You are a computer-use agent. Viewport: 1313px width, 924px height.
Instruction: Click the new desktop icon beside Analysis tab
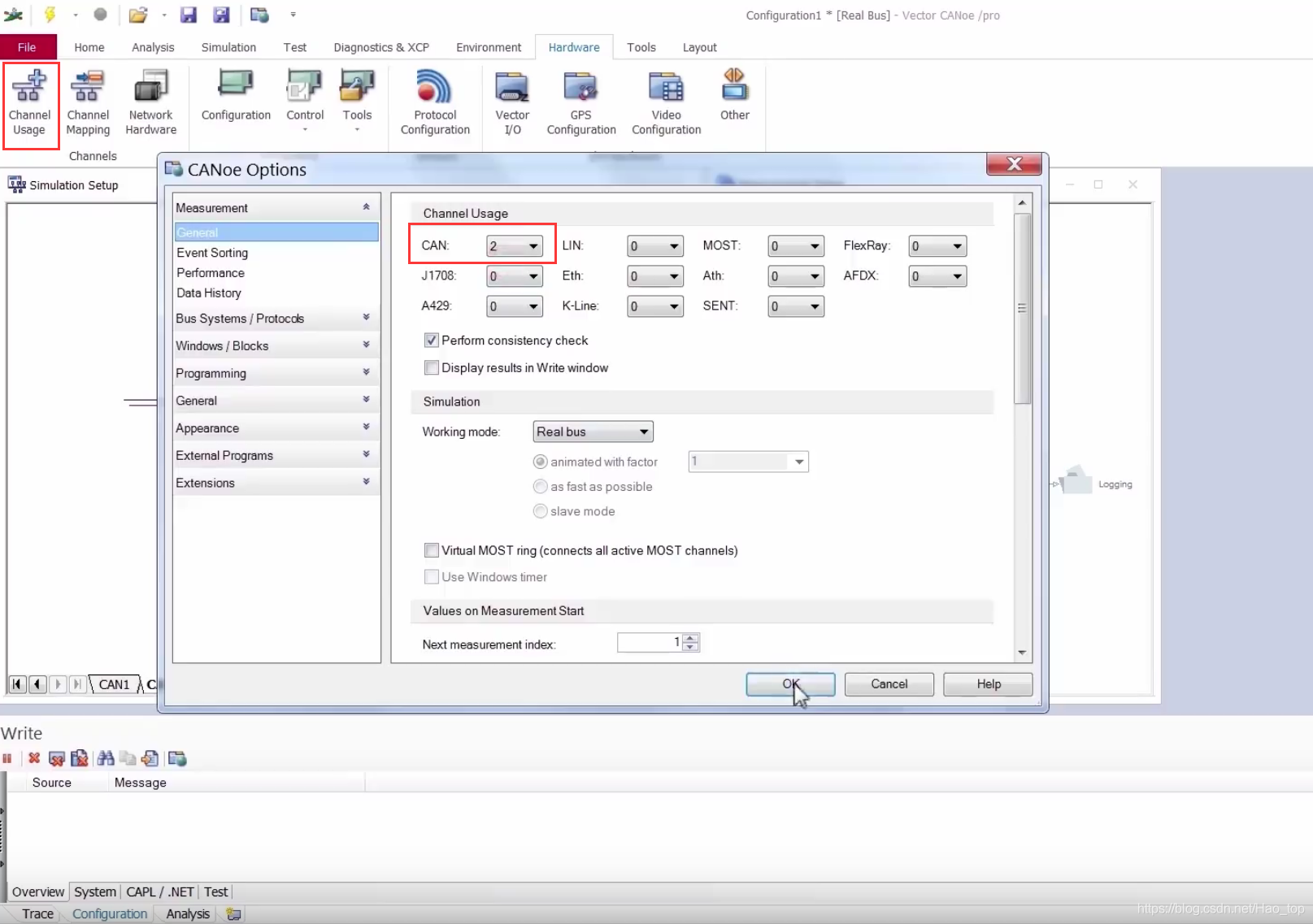233,913
